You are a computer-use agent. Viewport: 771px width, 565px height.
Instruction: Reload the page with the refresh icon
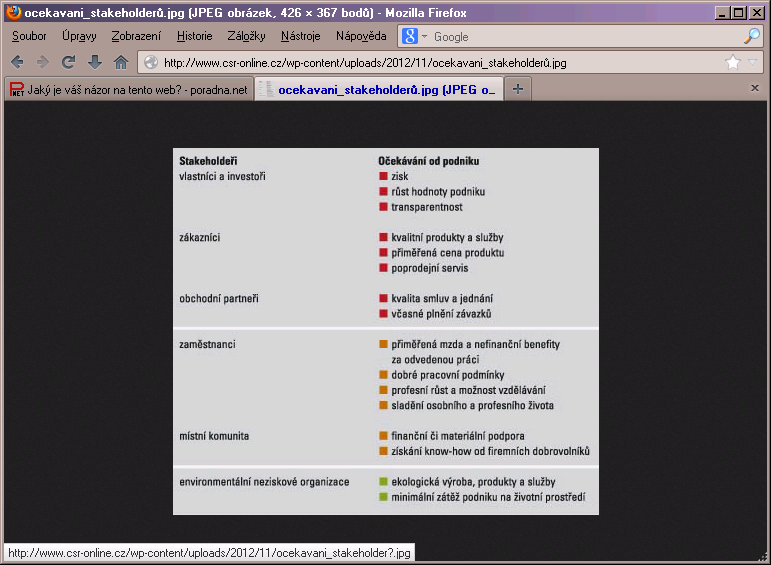[x=68, y=62]
